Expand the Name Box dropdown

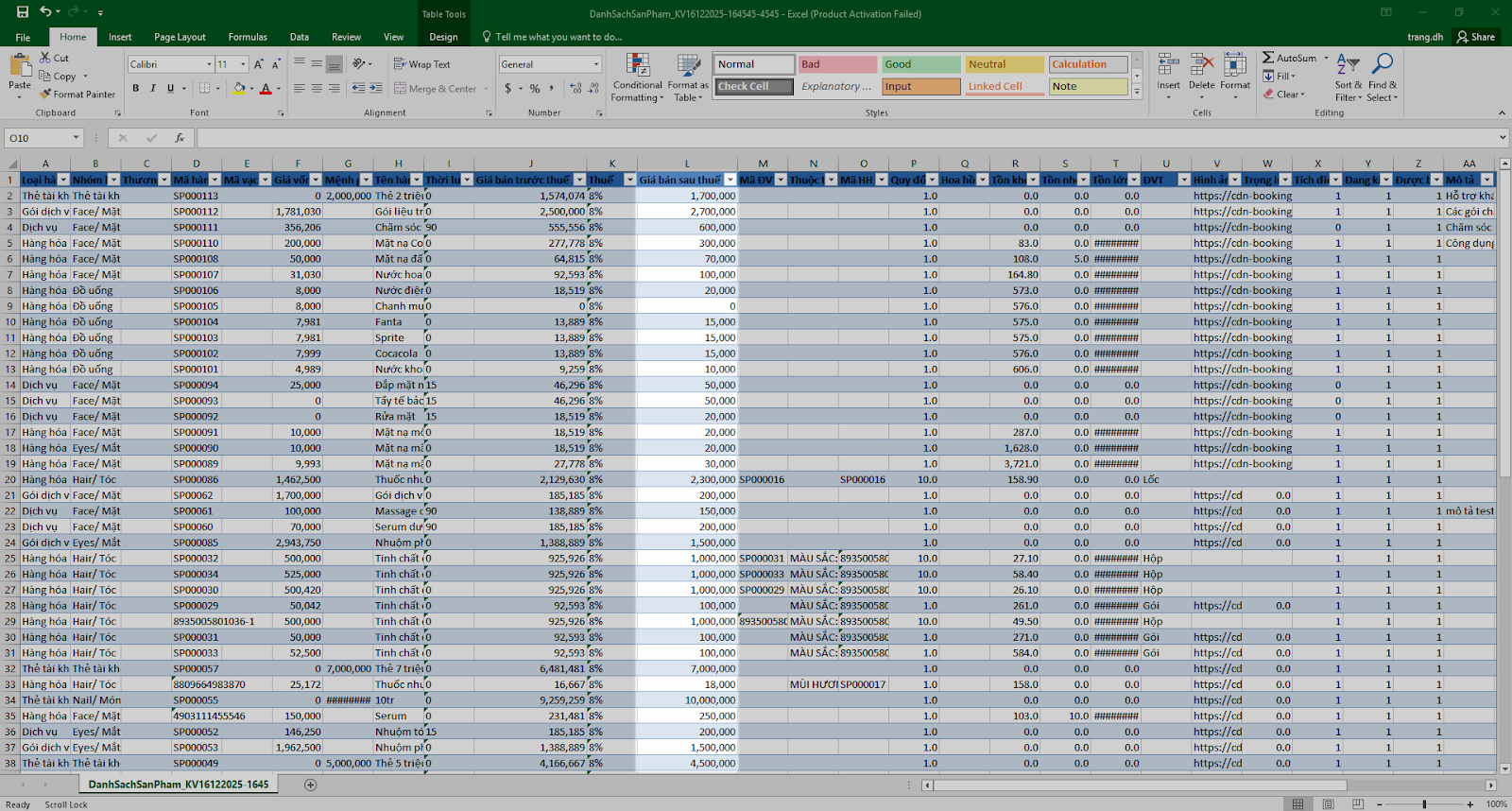pyautogui.click(x=77, y=138)
